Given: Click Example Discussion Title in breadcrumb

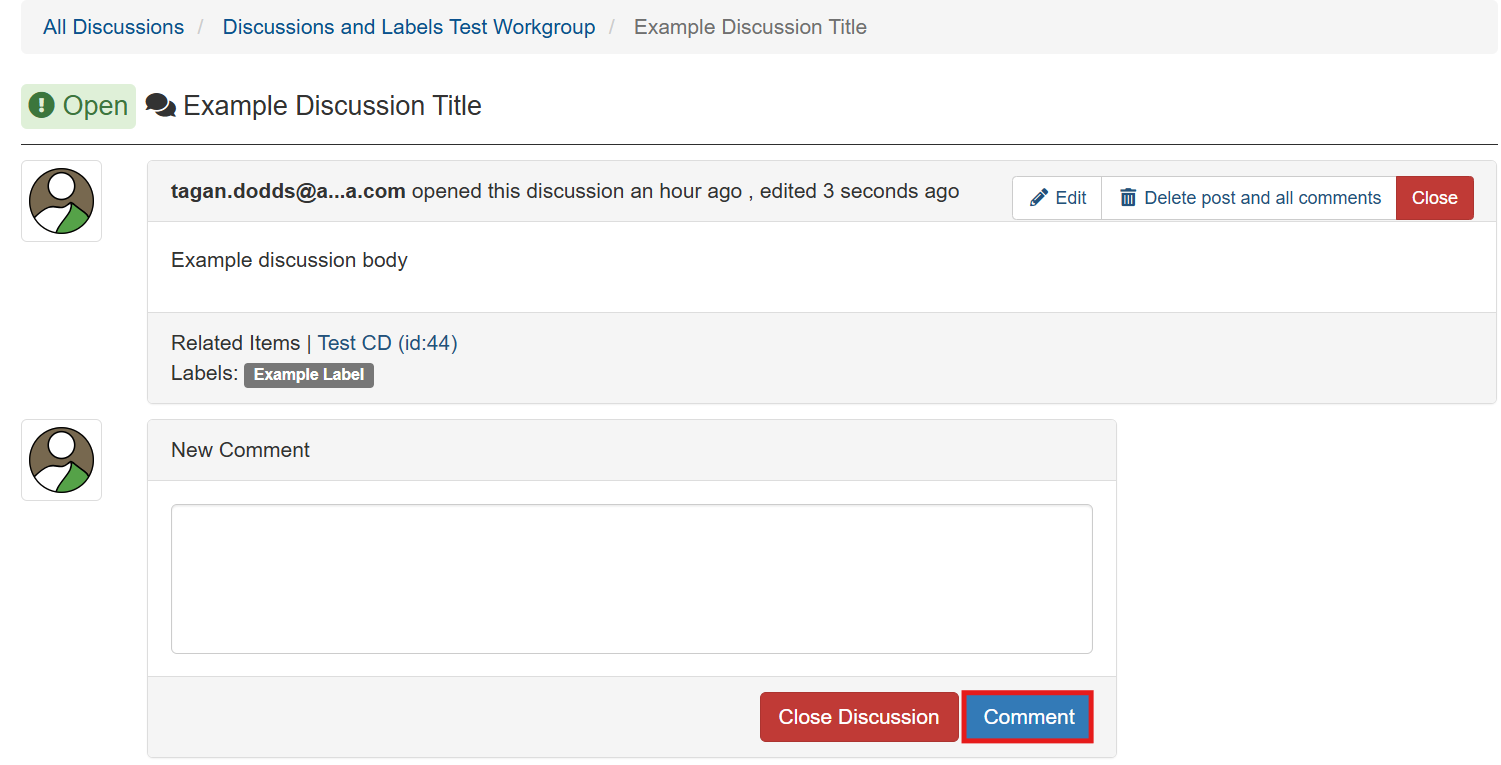Looking at the screenshot, I should (750, 27).
